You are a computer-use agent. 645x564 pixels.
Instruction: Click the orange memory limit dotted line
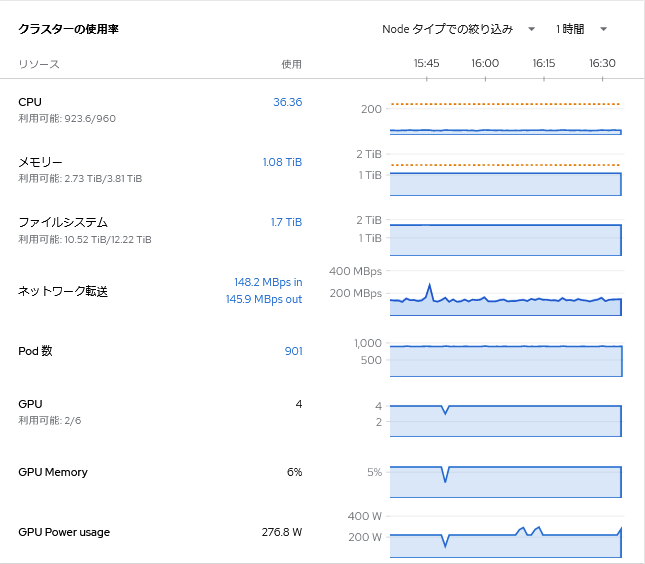tap(506, 165)
